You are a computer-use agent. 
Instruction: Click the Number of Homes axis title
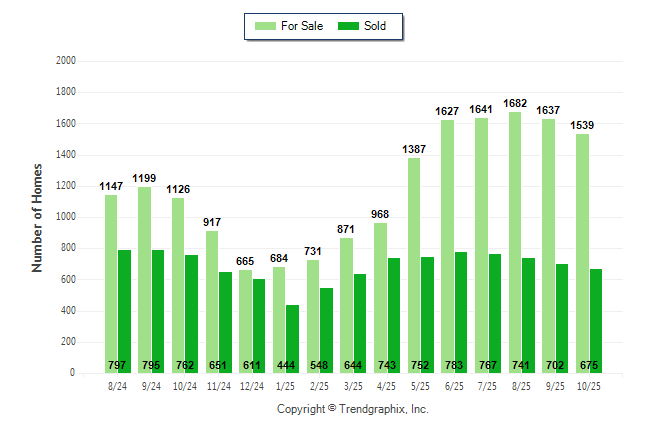point(37,217)
